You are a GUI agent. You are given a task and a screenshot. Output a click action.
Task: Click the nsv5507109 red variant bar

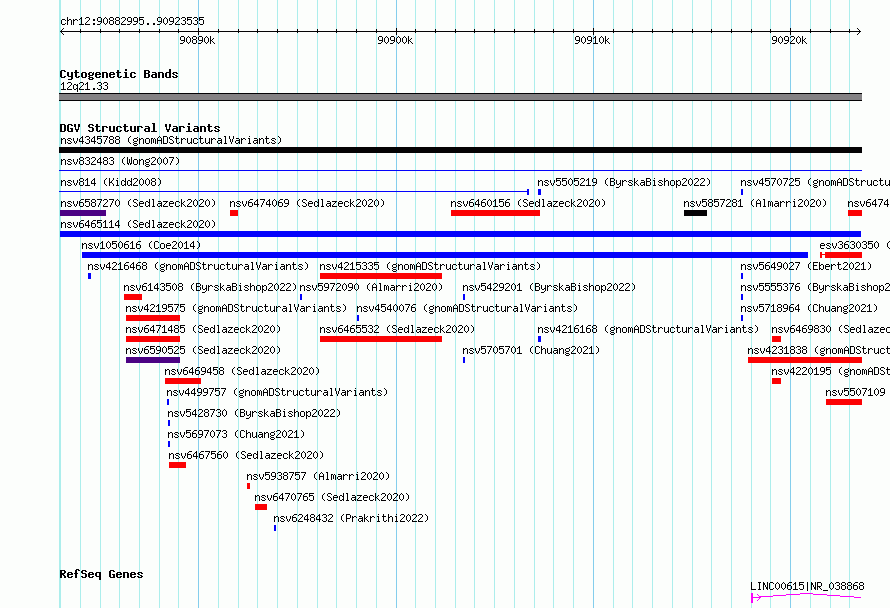[x=844, y=402]
